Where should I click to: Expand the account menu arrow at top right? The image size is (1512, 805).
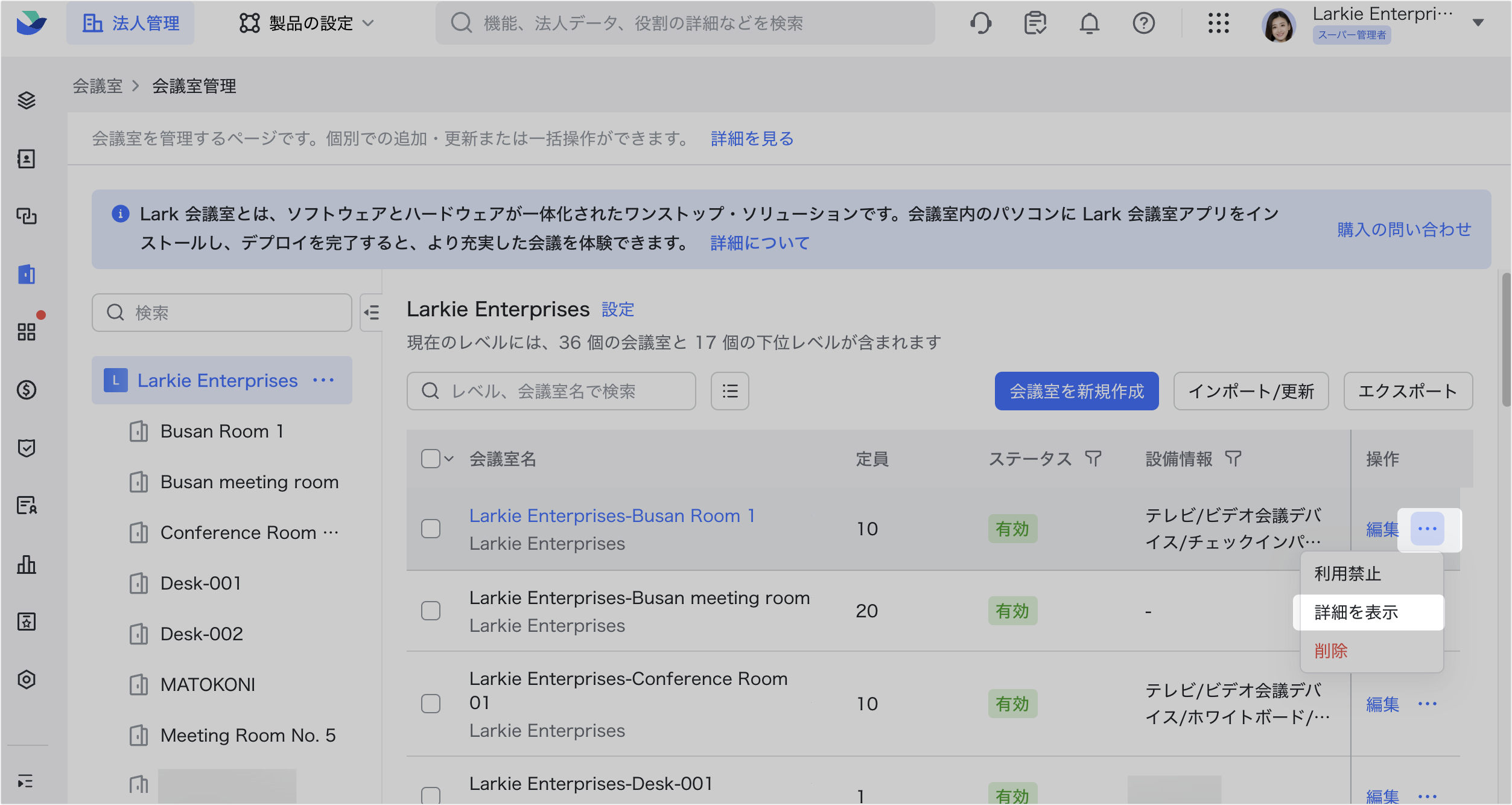click(1478, 23)
